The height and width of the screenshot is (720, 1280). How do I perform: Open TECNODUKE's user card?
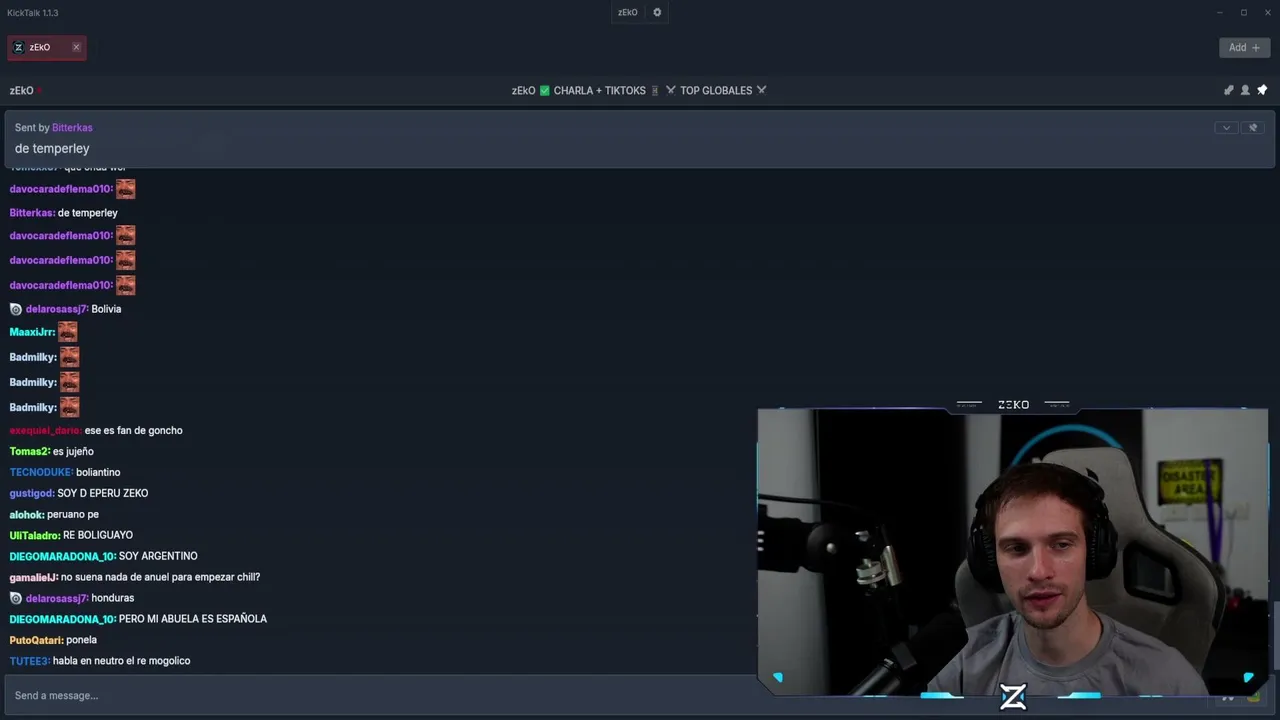[x=41, y=472]
